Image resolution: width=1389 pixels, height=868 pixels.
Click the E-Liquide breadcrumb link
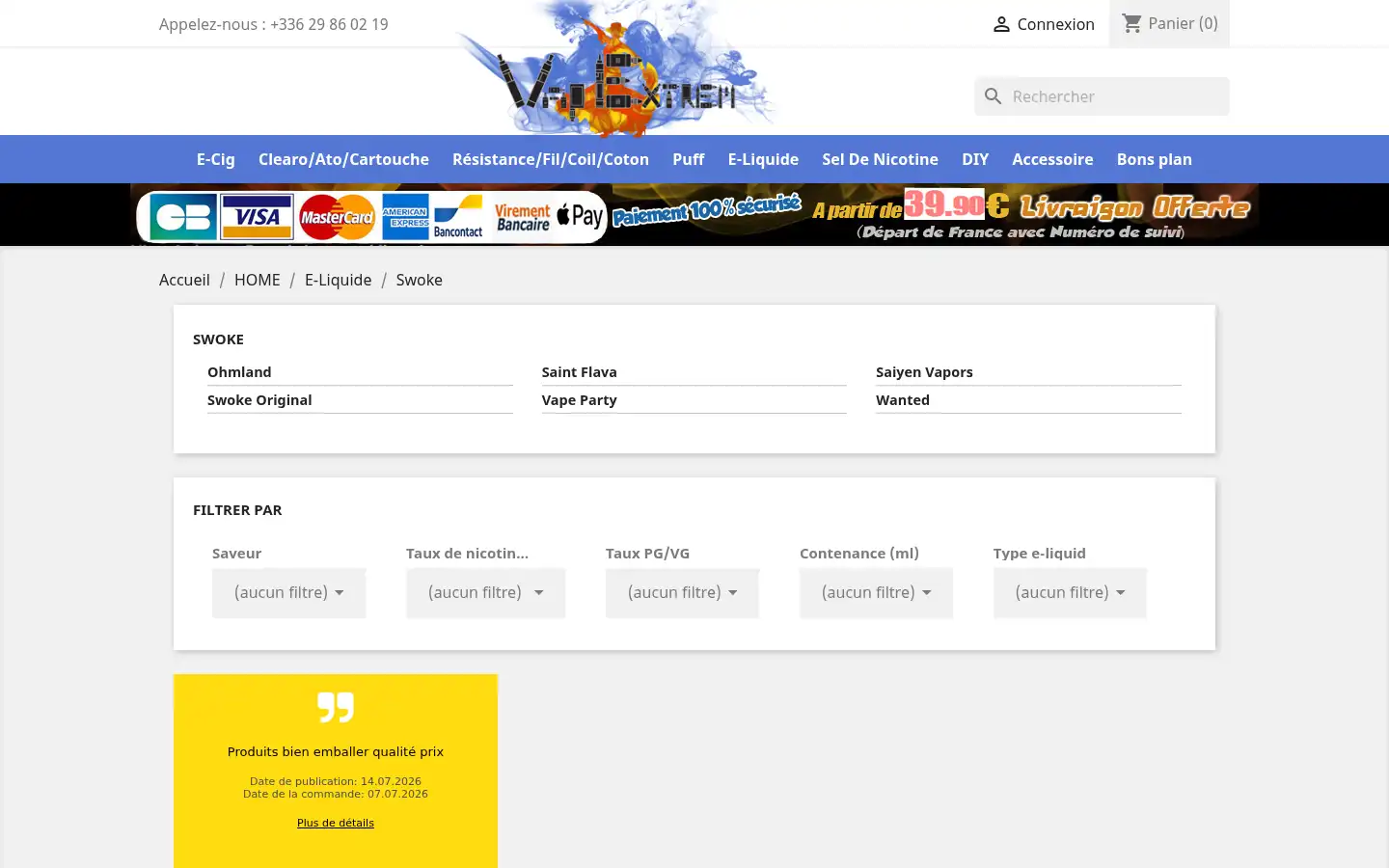point(338,280)
